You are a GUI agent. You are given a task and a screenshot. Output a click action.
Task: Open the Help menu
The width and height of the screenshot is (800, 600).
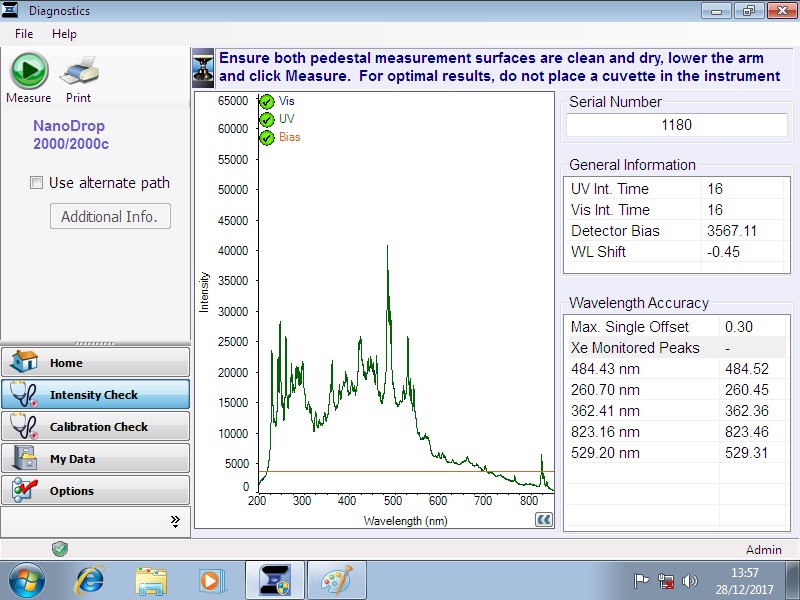[x=64, y=34]
